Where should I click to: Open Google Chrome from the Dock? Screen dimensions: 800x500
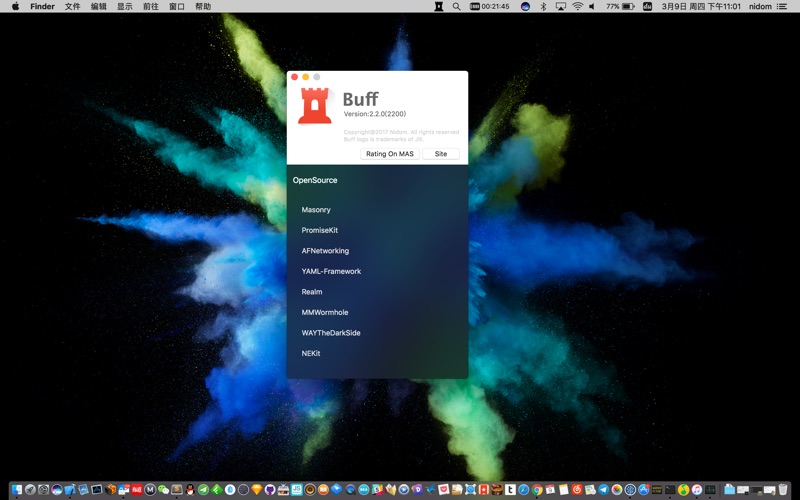[x=537, y=490]
